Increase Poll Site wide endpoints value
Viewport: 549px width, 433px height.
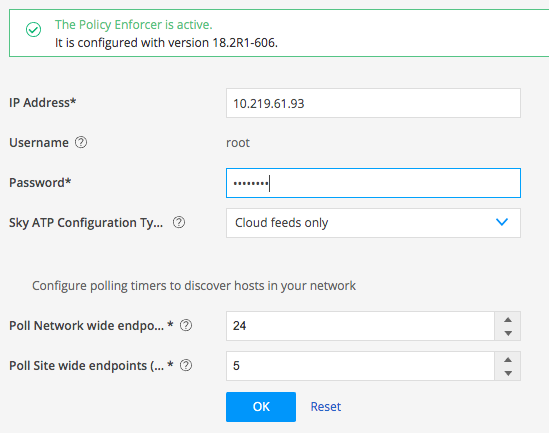point(508,359)
